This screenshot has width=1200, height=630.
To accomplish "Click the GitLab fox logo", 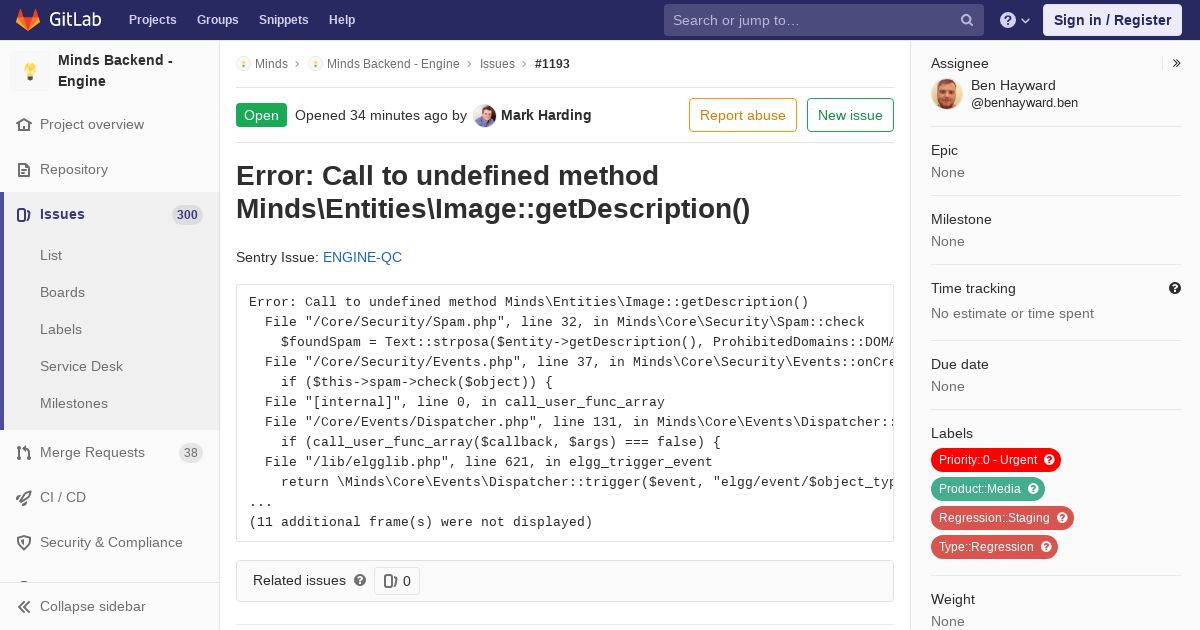I will [x=28, y=20].
